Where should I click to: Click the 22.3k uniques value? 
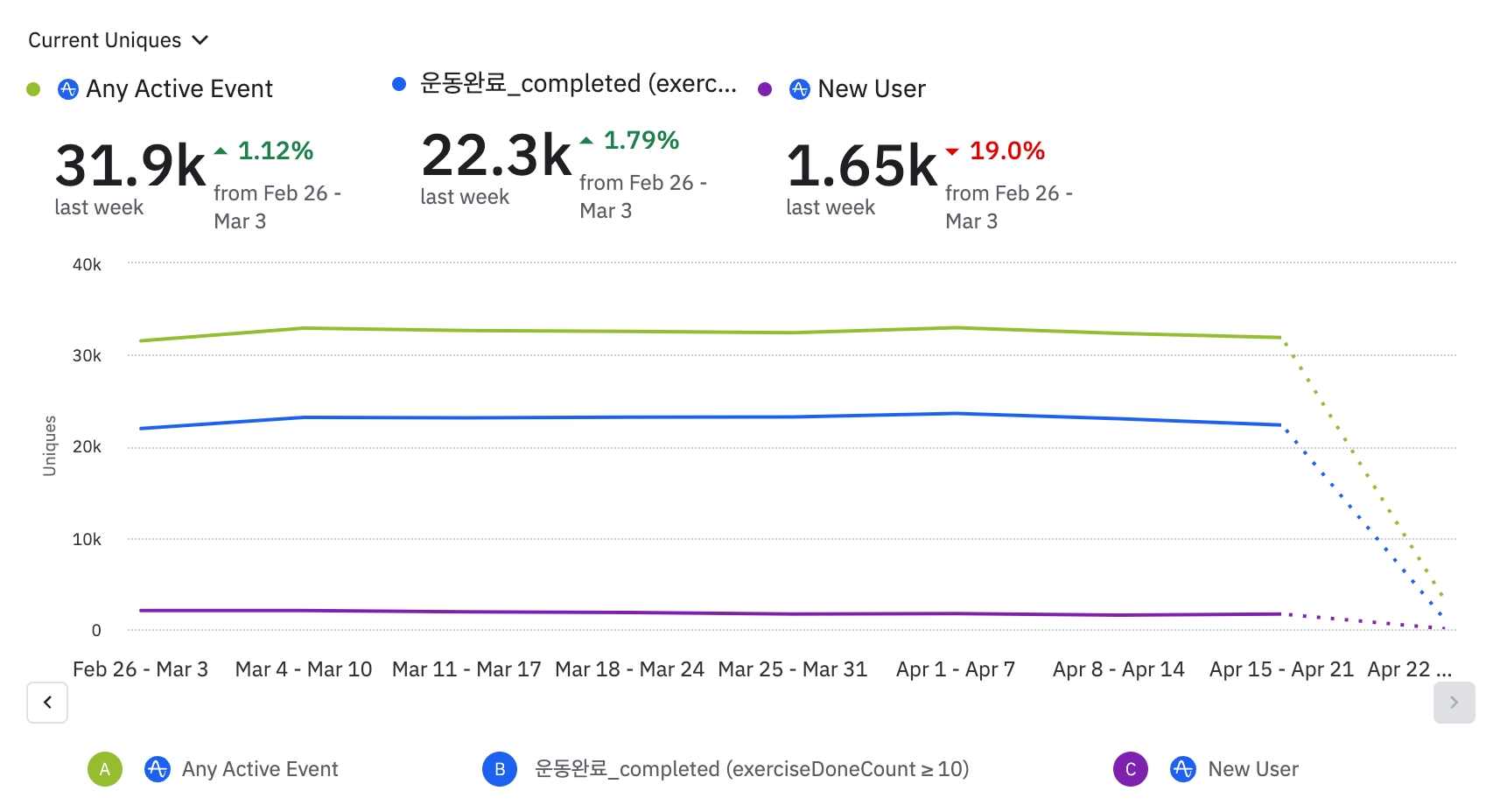tap(496, 155)
